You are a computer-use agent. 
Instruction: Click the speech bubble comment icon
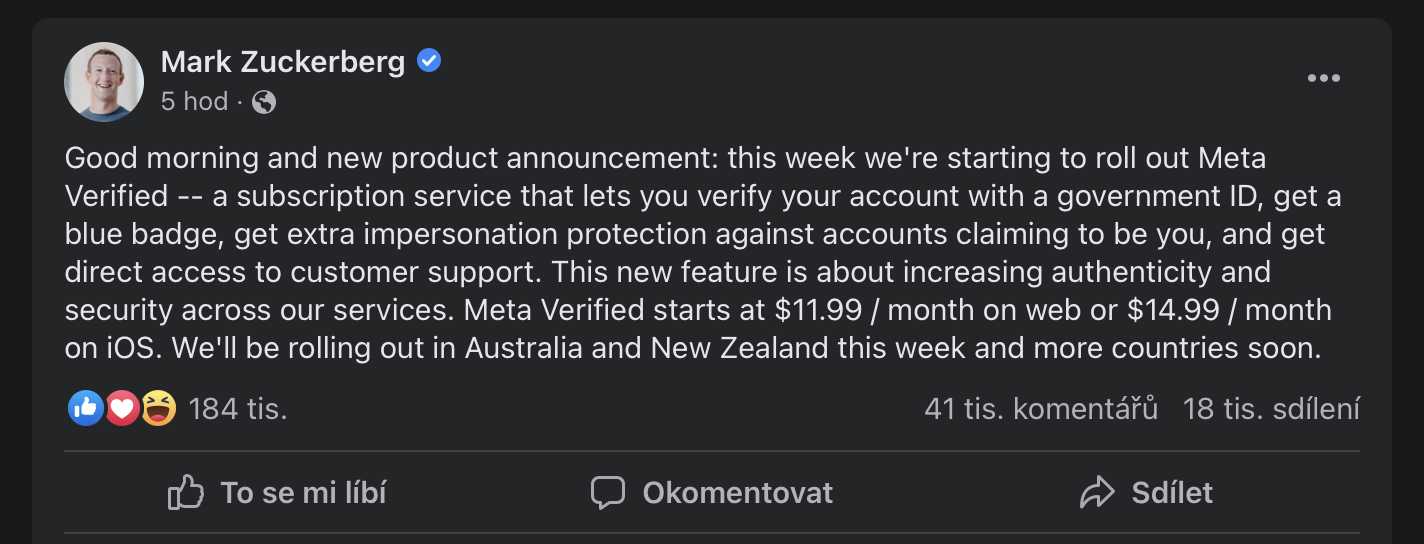click(608, 492)
